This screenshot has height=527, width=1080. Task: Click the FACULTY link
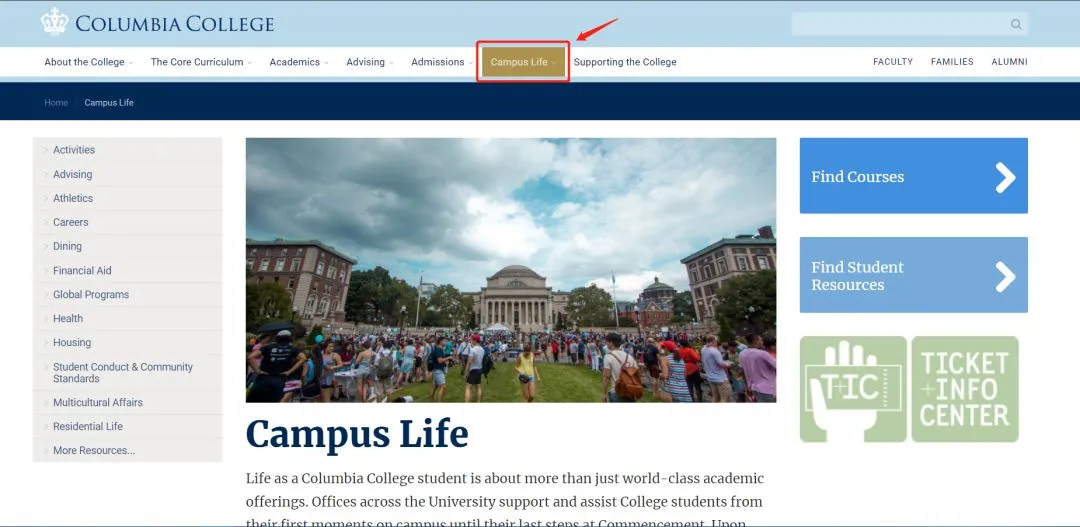pyautogui.click(x=893, y=62)
